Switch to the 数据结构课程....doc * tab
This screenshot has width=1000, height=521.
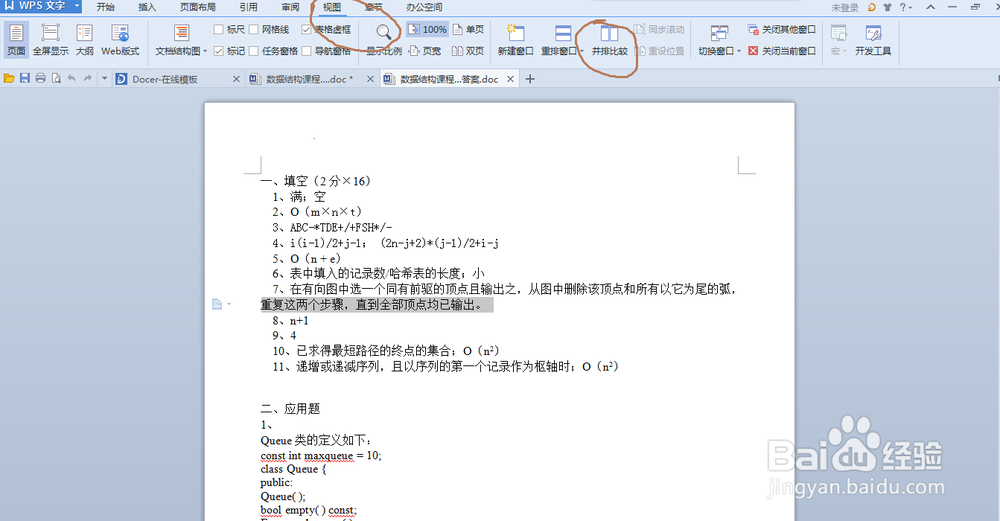(310, 79)
